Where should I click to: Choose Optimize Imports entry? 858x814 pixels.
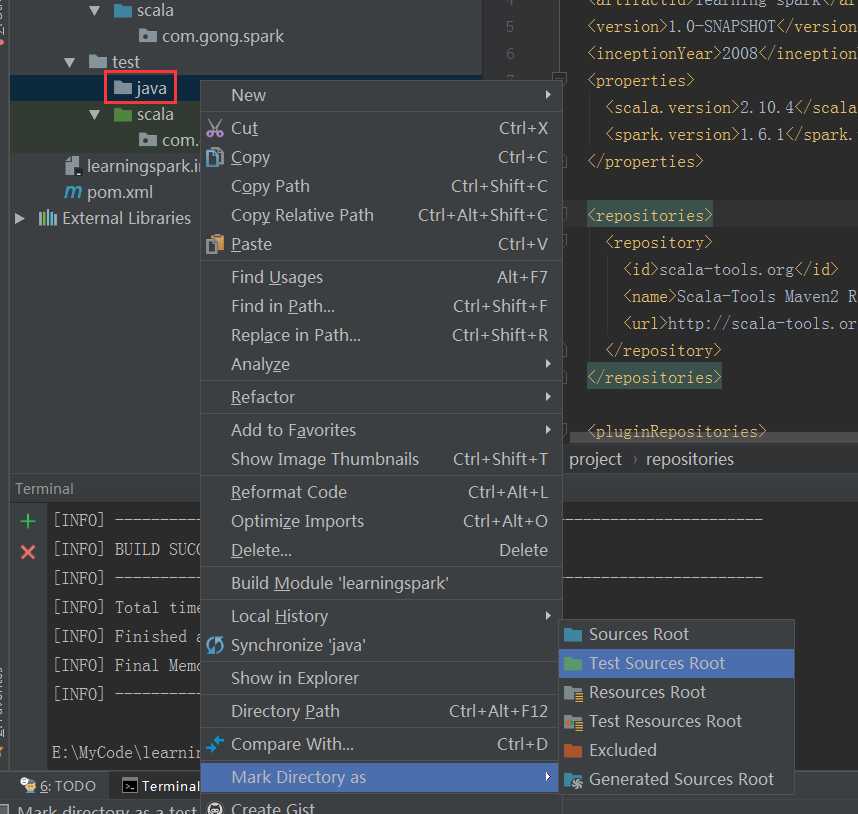click(x=381, y=521)
